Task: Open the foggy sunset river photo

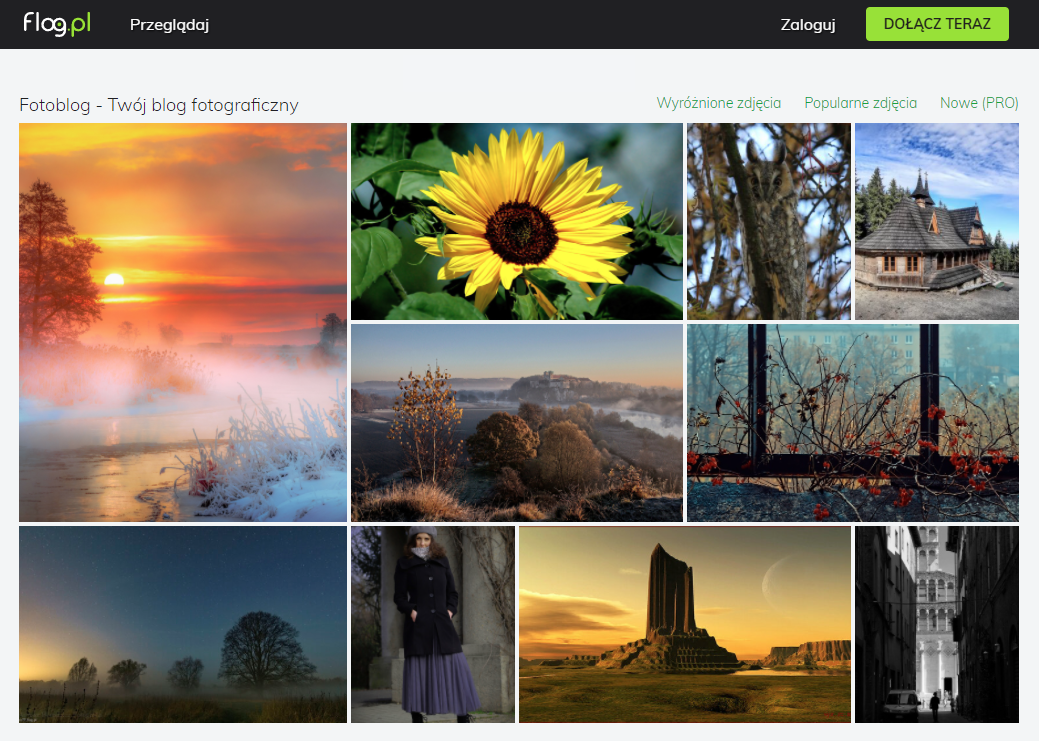Action: (x=183, y=322)
